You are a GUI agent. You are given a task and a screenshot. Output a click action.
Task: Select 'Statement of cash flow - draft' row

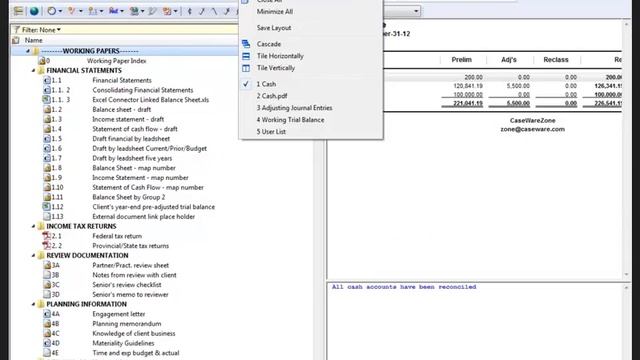click(135, 129)
